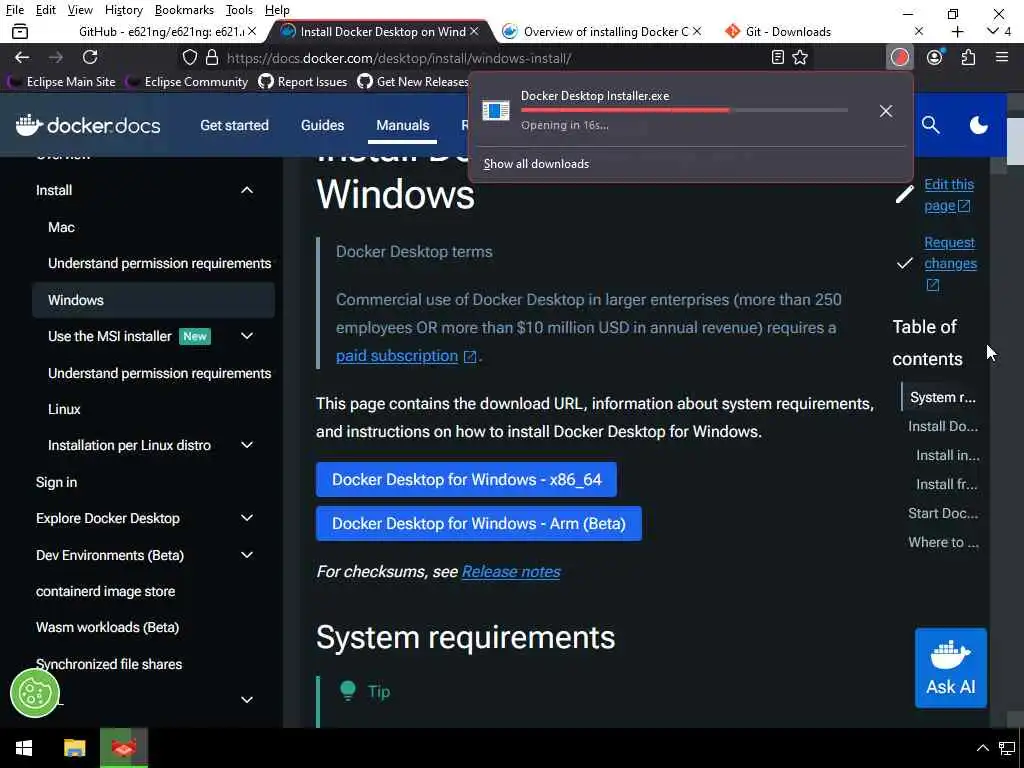
Task: Click the Edit this page link
Action: click(949, 195)
